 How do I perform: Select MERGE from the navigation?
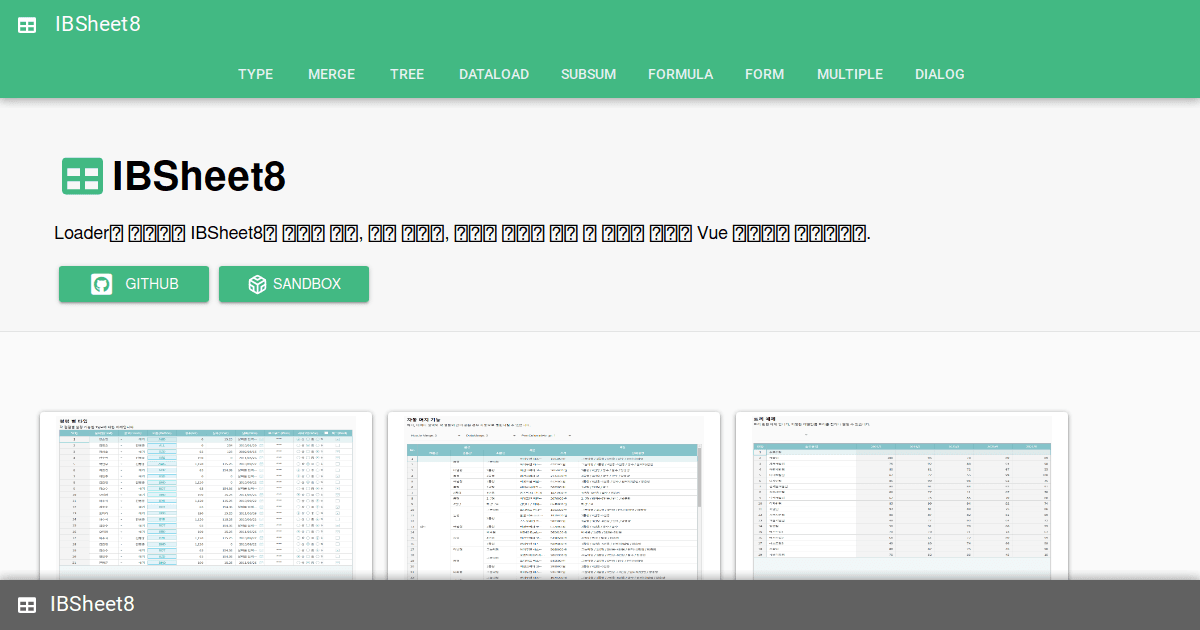coord(331,74)
